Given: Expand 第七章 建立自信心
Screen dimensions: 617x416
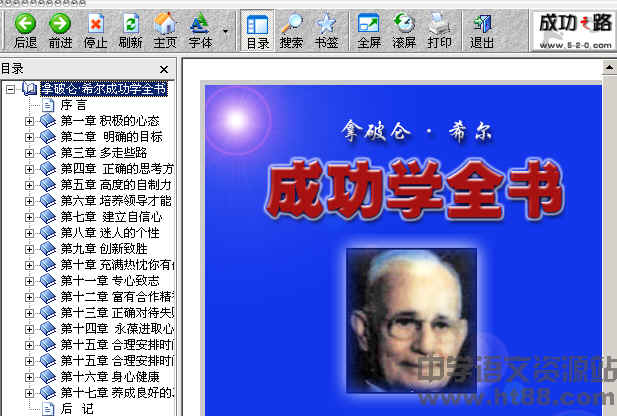Looking at the screenshot, I should click(29, 217).
